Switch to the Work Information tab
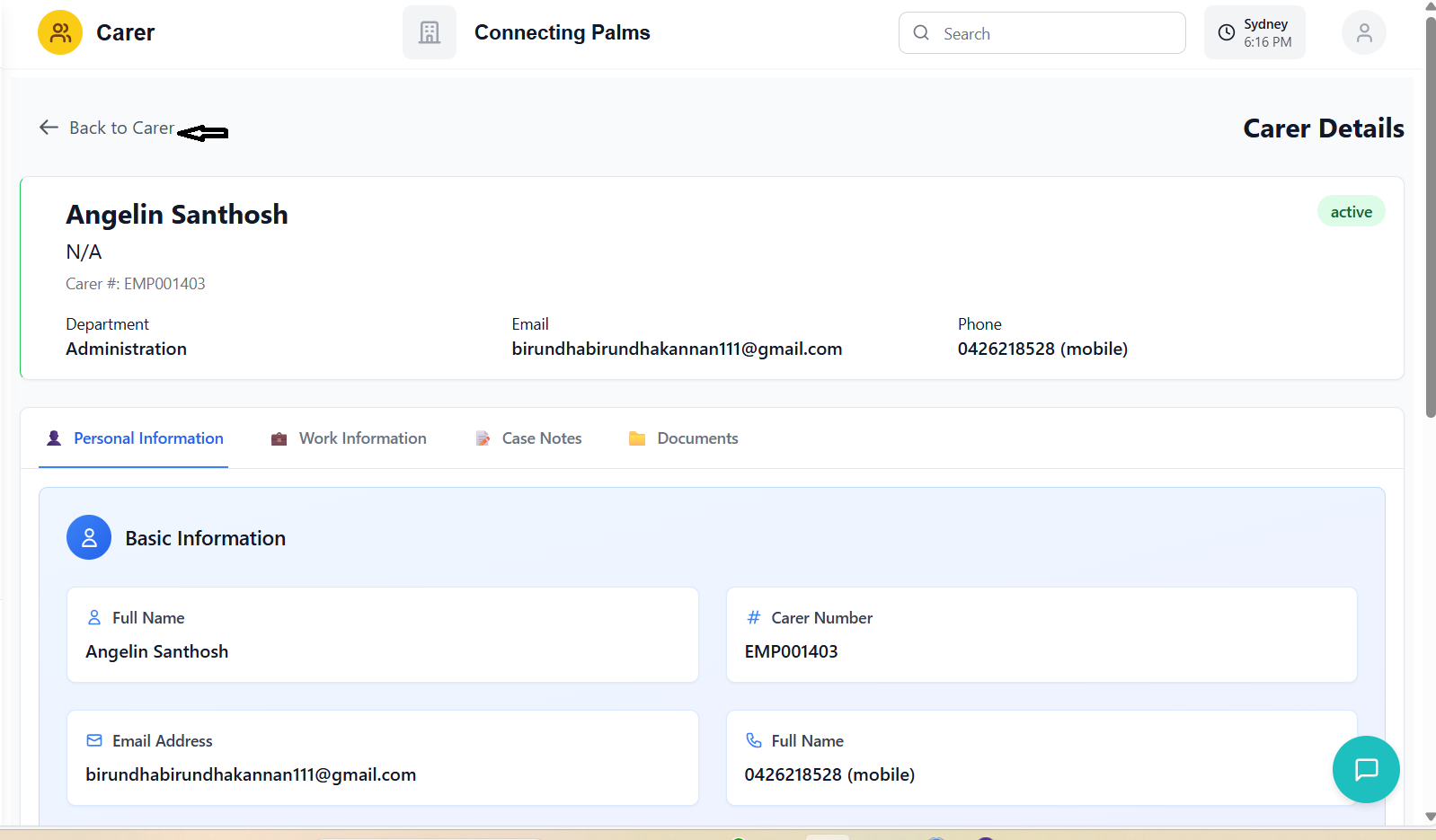Screen dimensions: 1436x840 pos(349,438)
